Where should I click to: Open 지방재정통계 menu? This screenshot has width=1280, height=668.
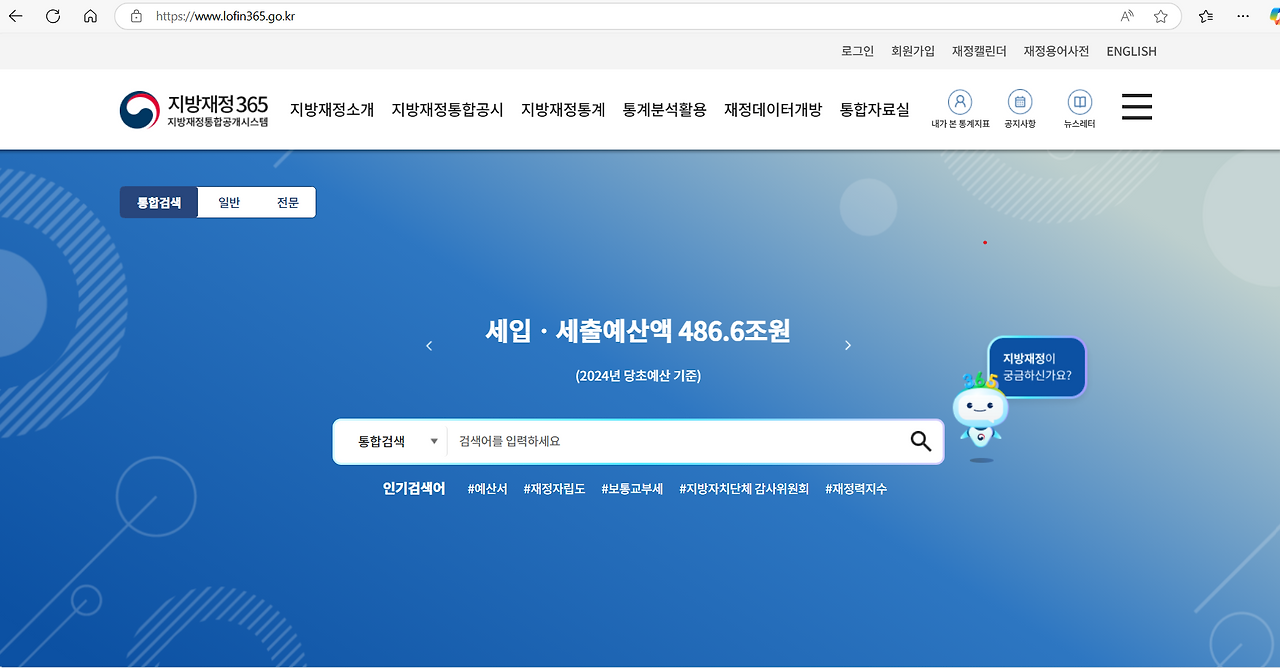(563, 110)
